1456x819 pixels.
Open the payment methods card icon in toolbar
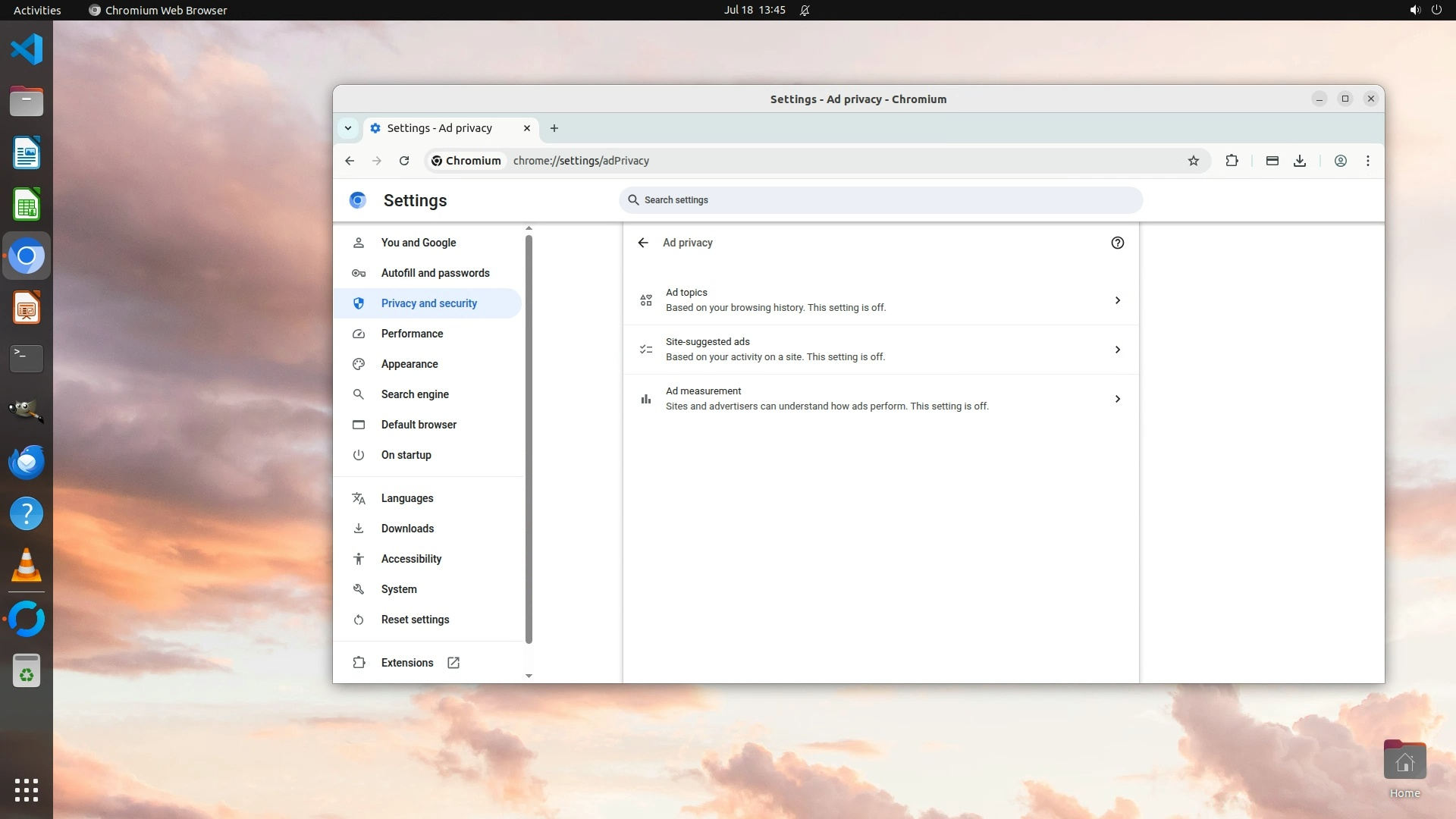click(1272, 161)
